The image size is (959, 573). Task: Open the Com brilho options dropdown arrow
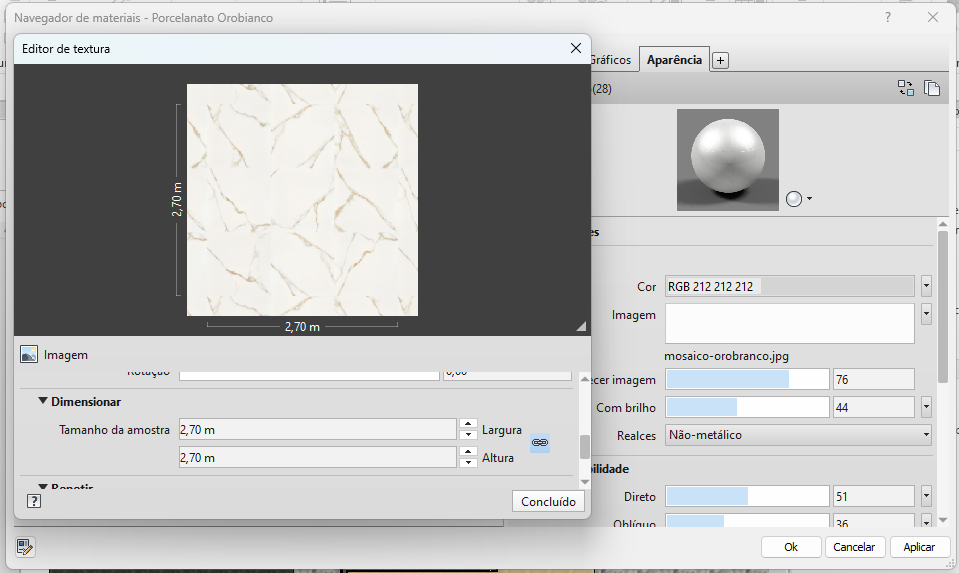926,407
